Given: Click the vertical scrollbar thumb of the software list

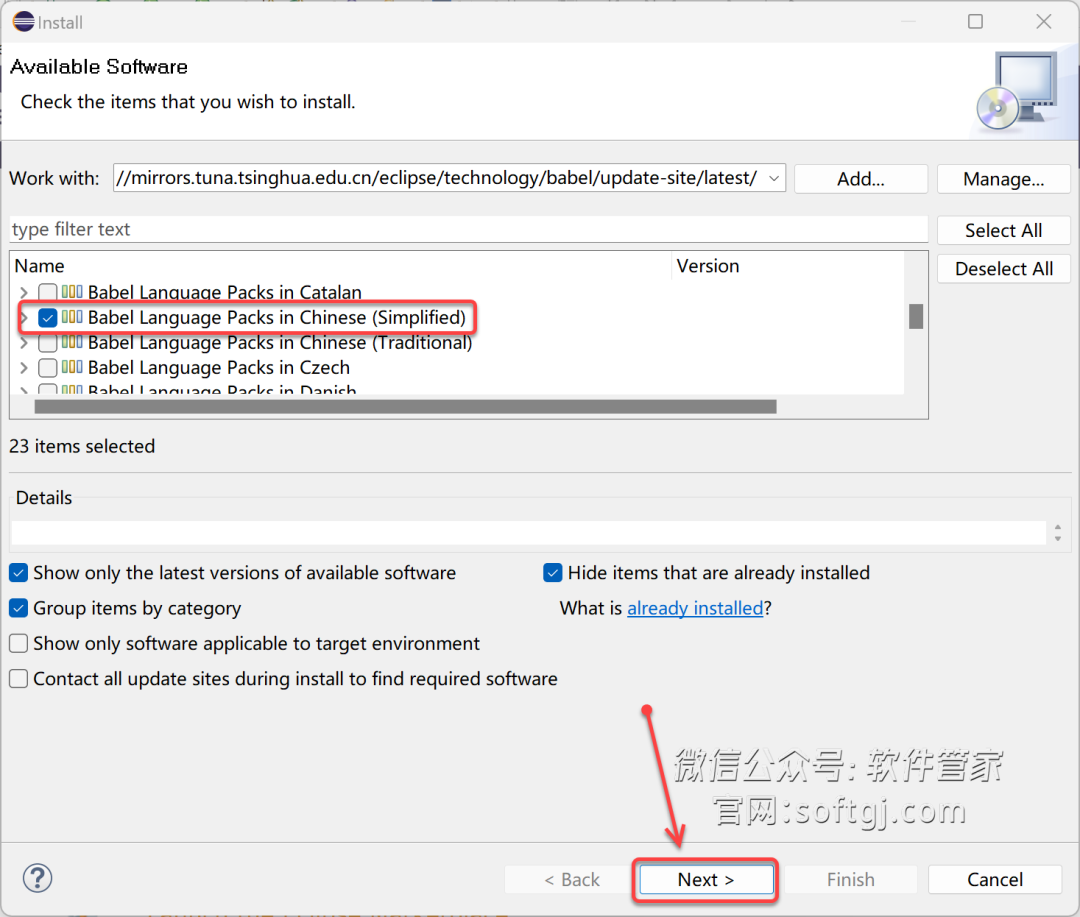Looking at the screenshot, I should click(915, 316).
